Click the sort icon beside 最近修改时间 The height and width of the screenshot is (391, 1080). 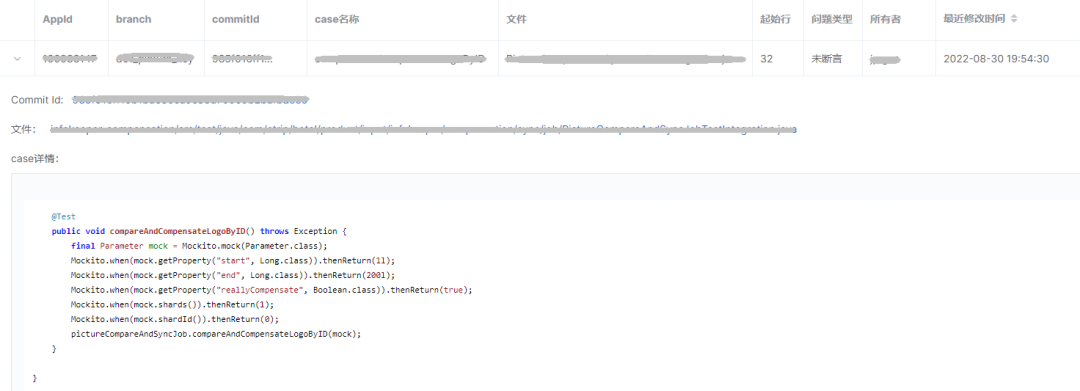pos(1014,19)
